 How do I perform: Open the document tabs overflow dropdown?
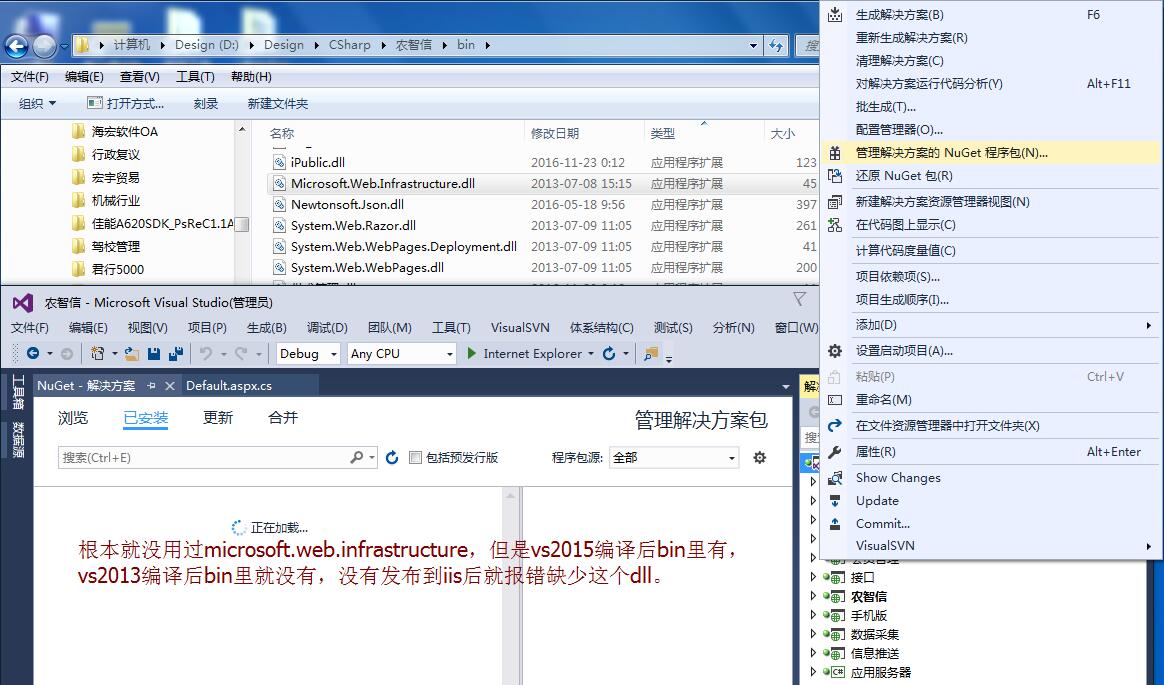click(786, 387)
